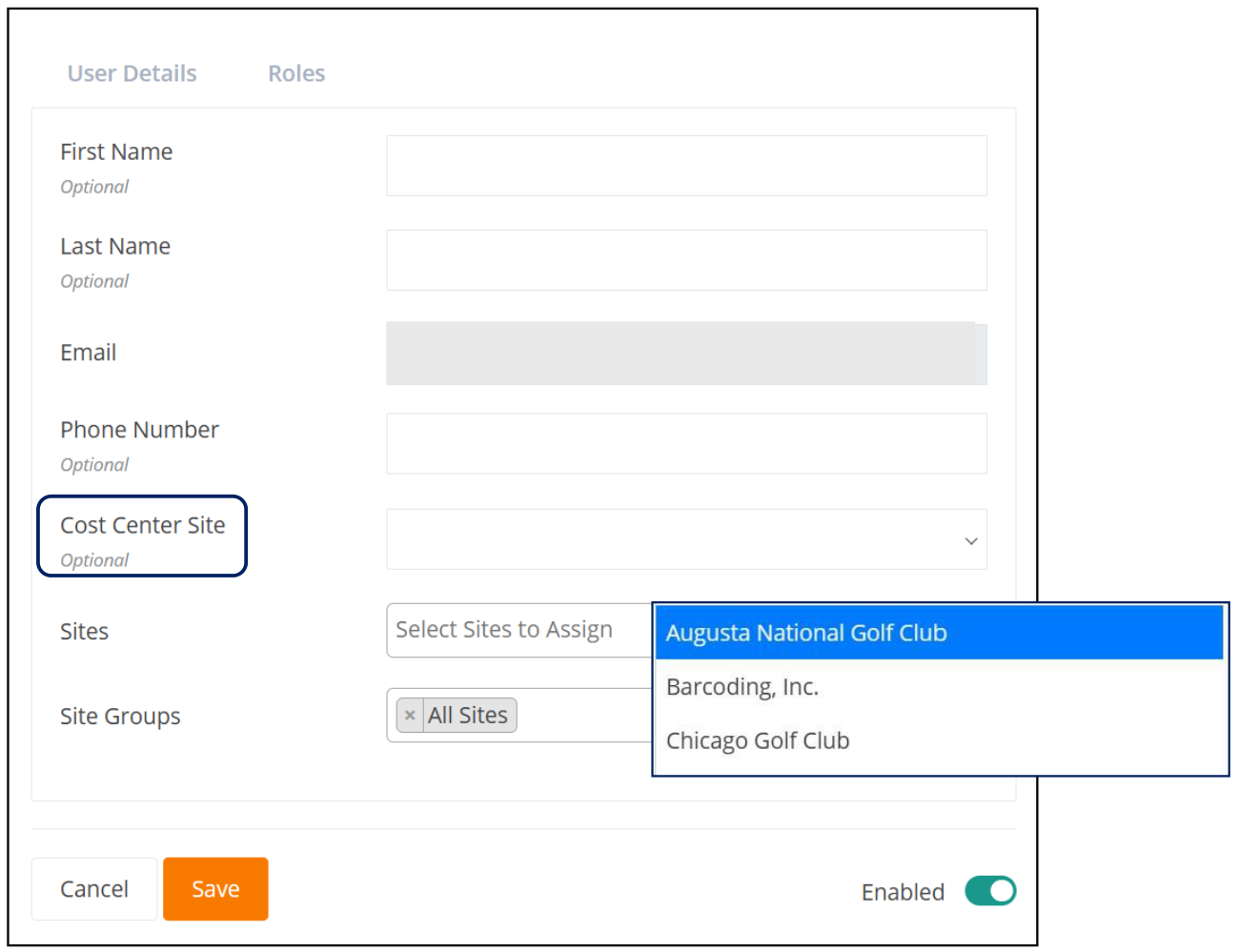Click the greyed-out Email field
This screenshot has height=952, width=1238.
686,354
